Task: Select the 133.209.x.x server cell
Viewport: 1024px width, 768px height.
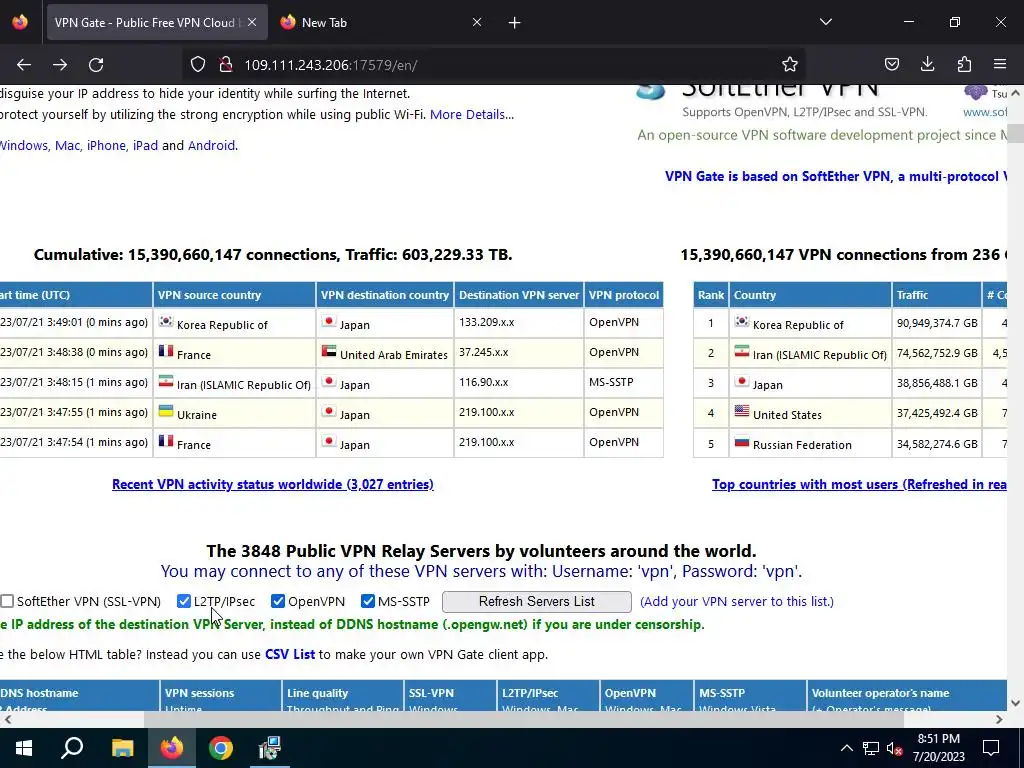Action: [519, 323]
